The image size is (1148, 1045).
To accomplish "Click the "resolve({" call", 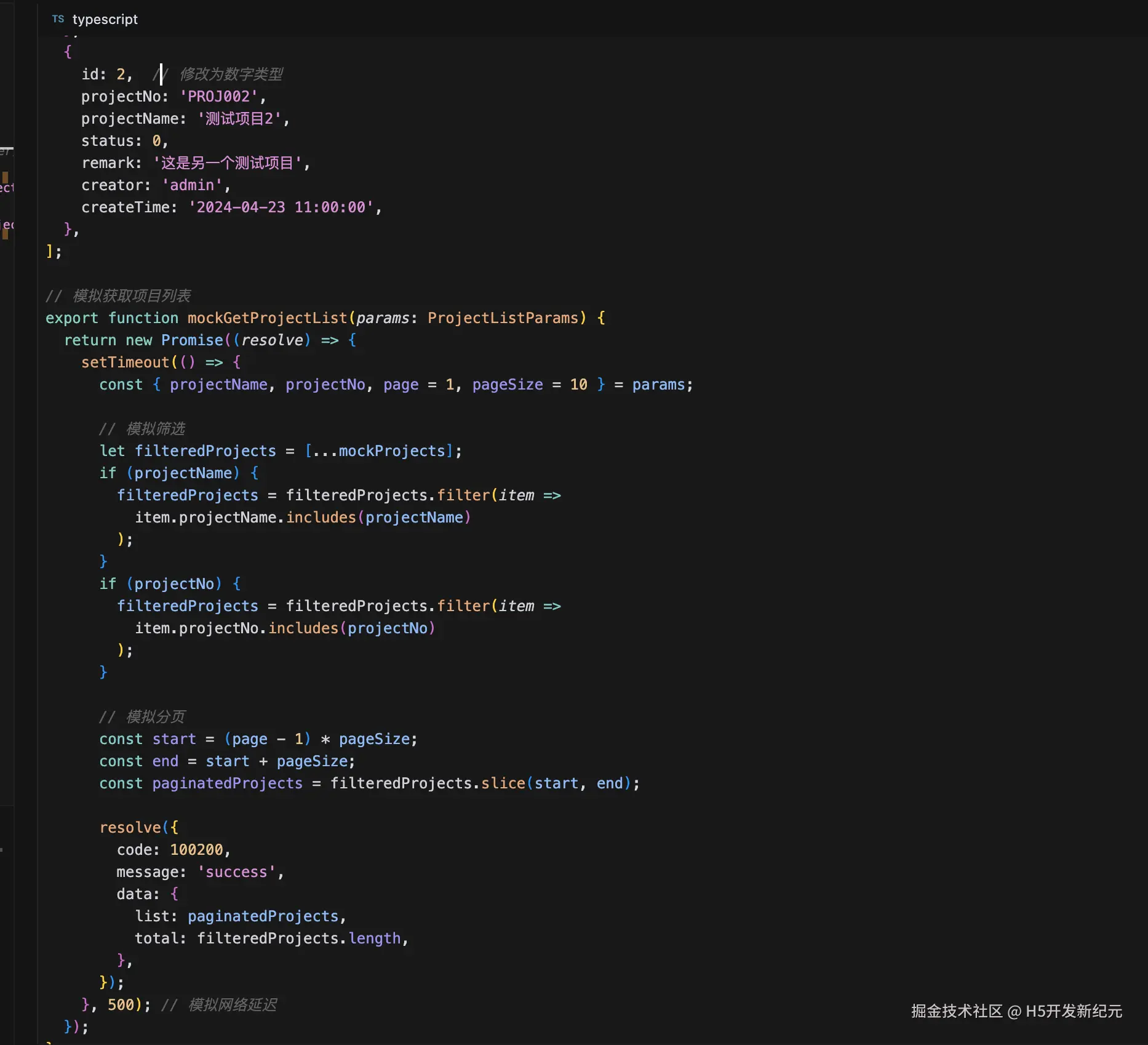I will 139,828.
